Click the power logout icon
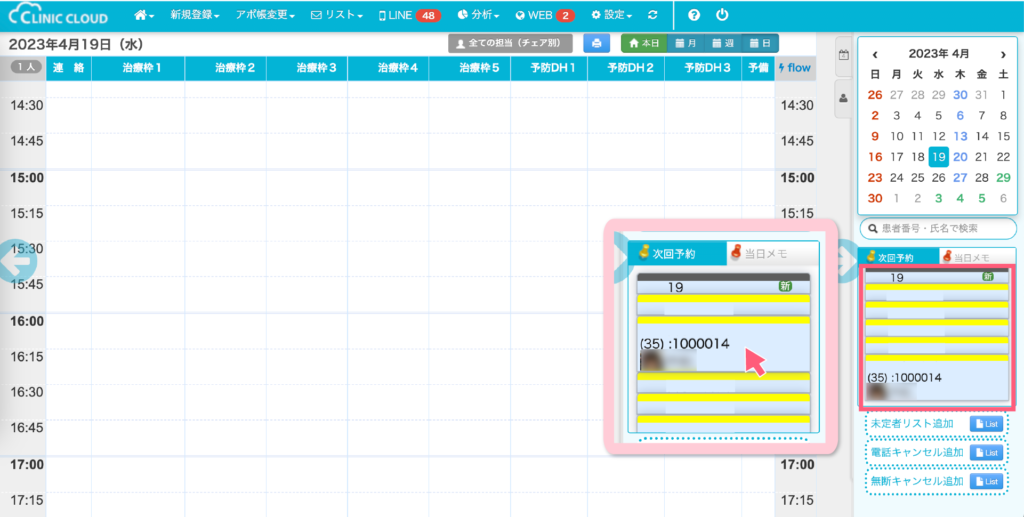This screenshot has height=517, width=1024. (722, 16)
